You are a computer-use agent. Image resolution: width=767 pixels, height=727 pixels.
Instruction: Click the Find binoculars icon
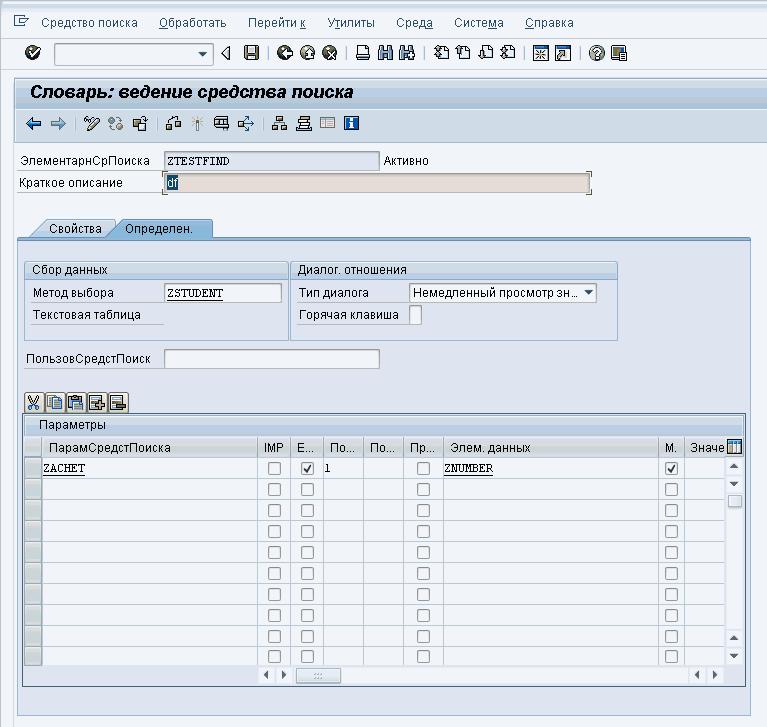pyautogui.click(x=385, y=53)
